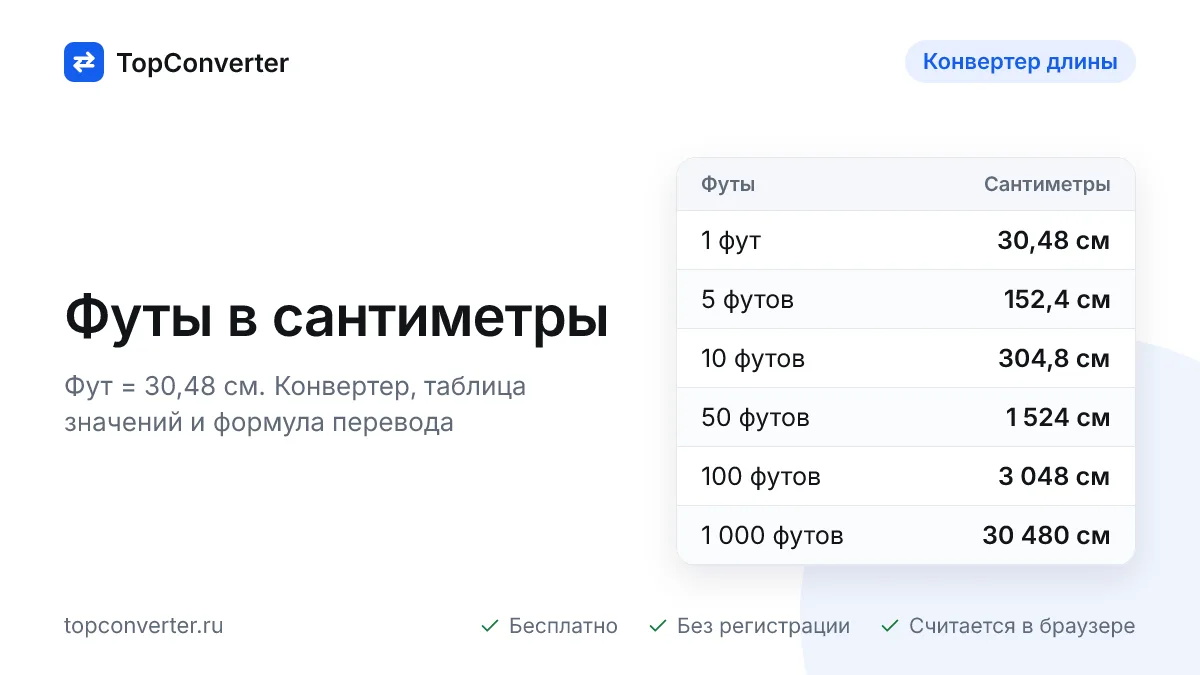Select the 3 048 см value
1200x675 pixels.
[x=1054, y=476]
